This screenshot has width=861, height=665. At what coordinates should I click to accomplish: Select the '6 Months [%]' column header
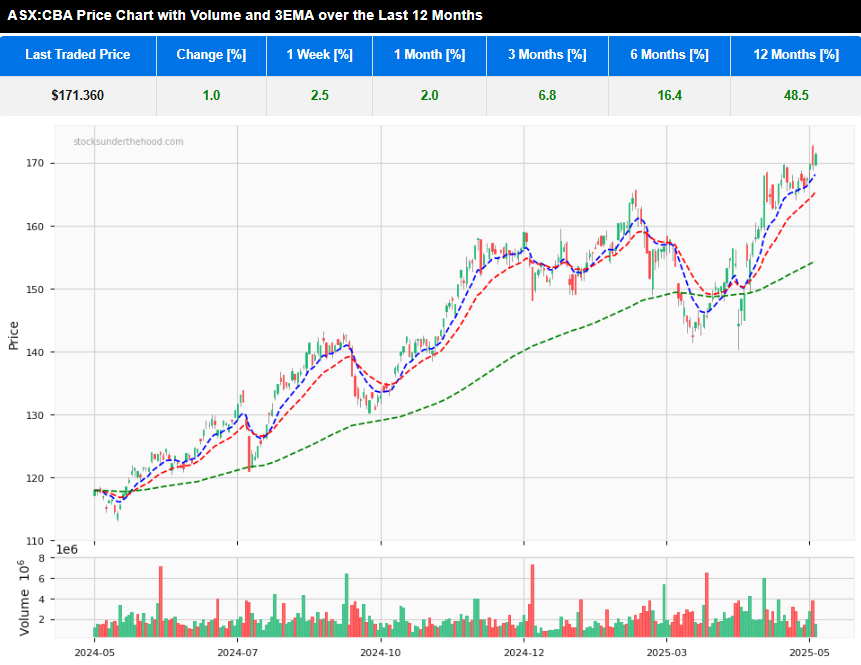pyautogui.click(x=669, y=55)
